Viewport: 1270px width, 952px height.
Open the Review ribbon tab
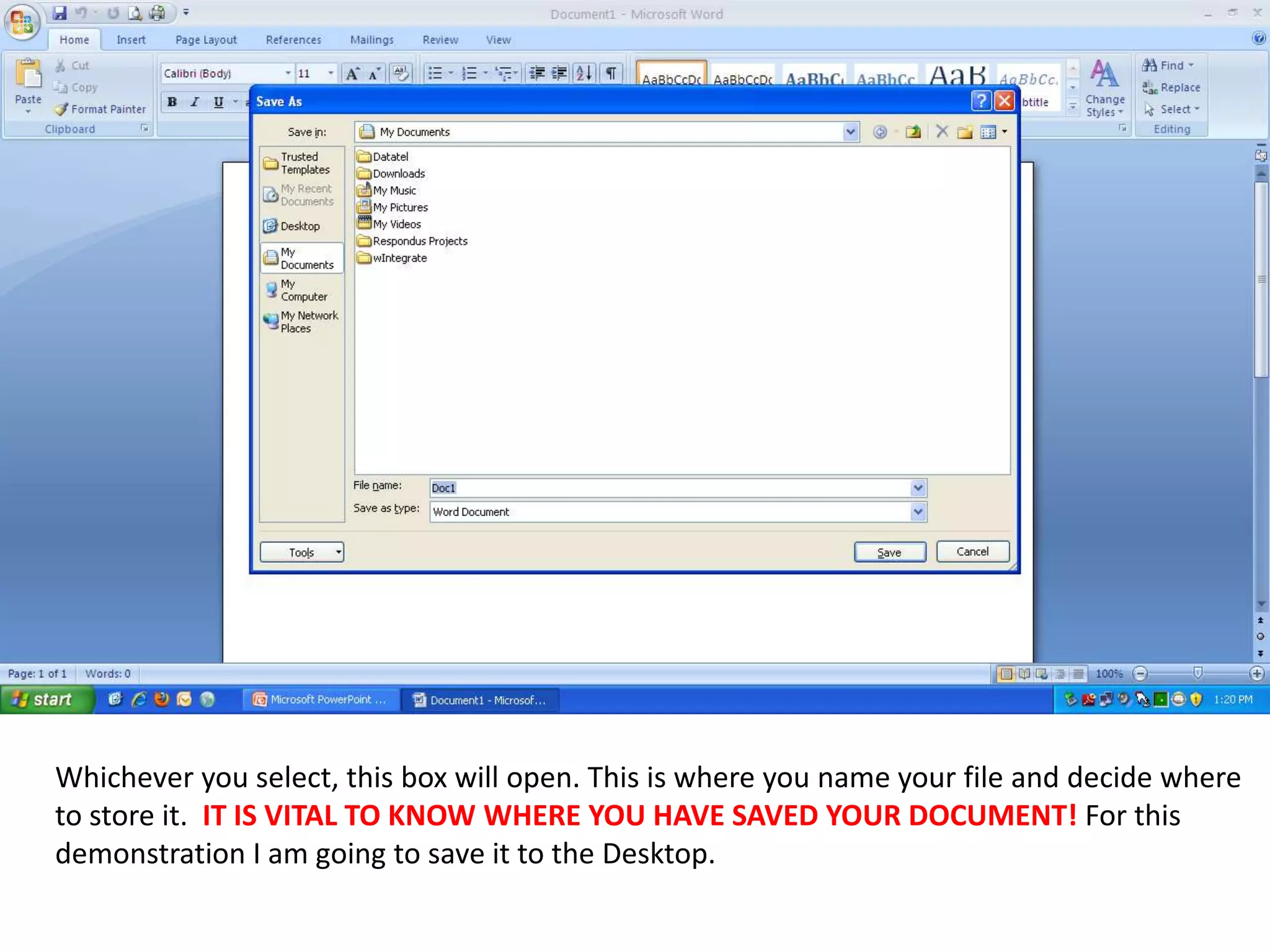[440, 40]
